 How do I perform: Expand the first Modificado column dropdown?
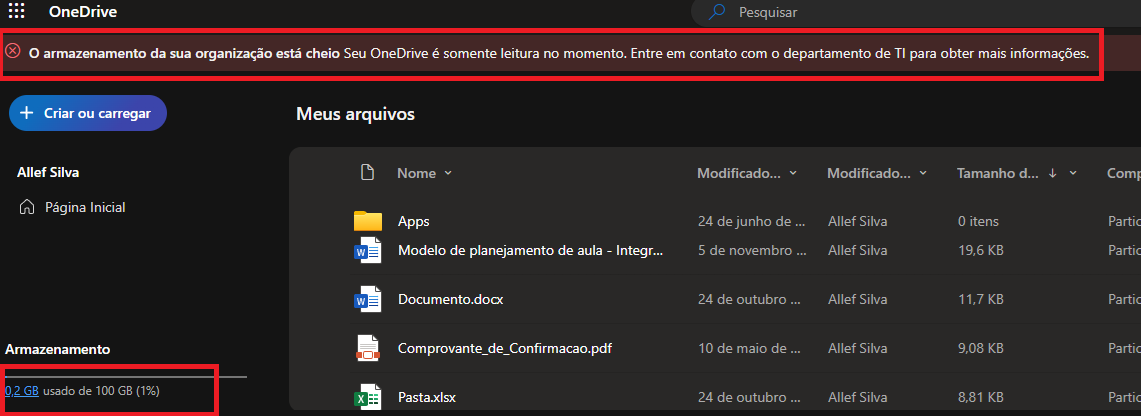click(793, 173)
